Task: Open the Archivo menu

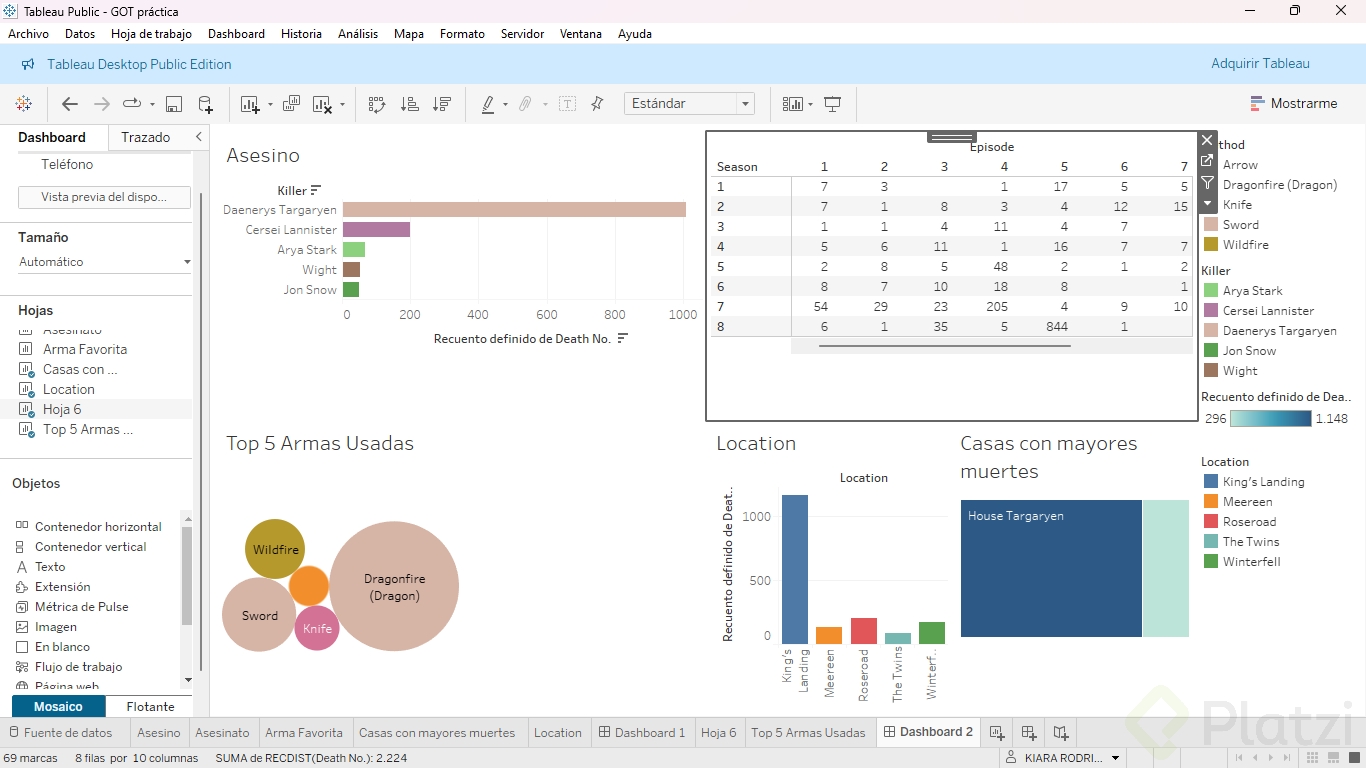Action: (28, 34)
